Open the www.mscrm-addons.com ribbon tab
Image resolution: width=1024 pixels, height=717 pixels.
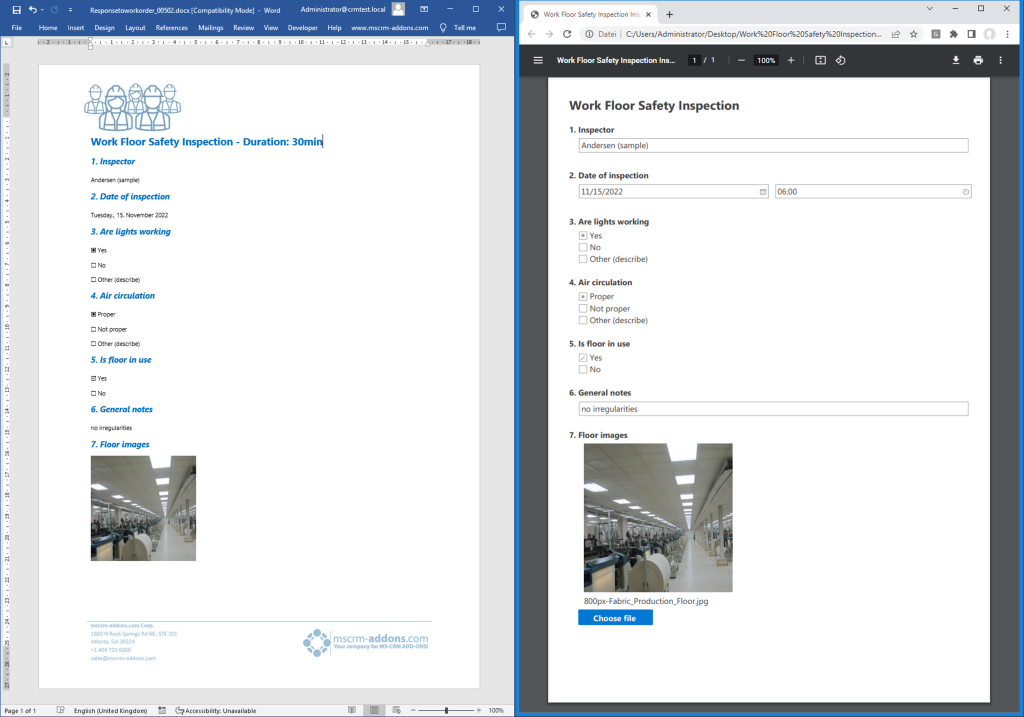pyautogui.click(x=390, y=27)
